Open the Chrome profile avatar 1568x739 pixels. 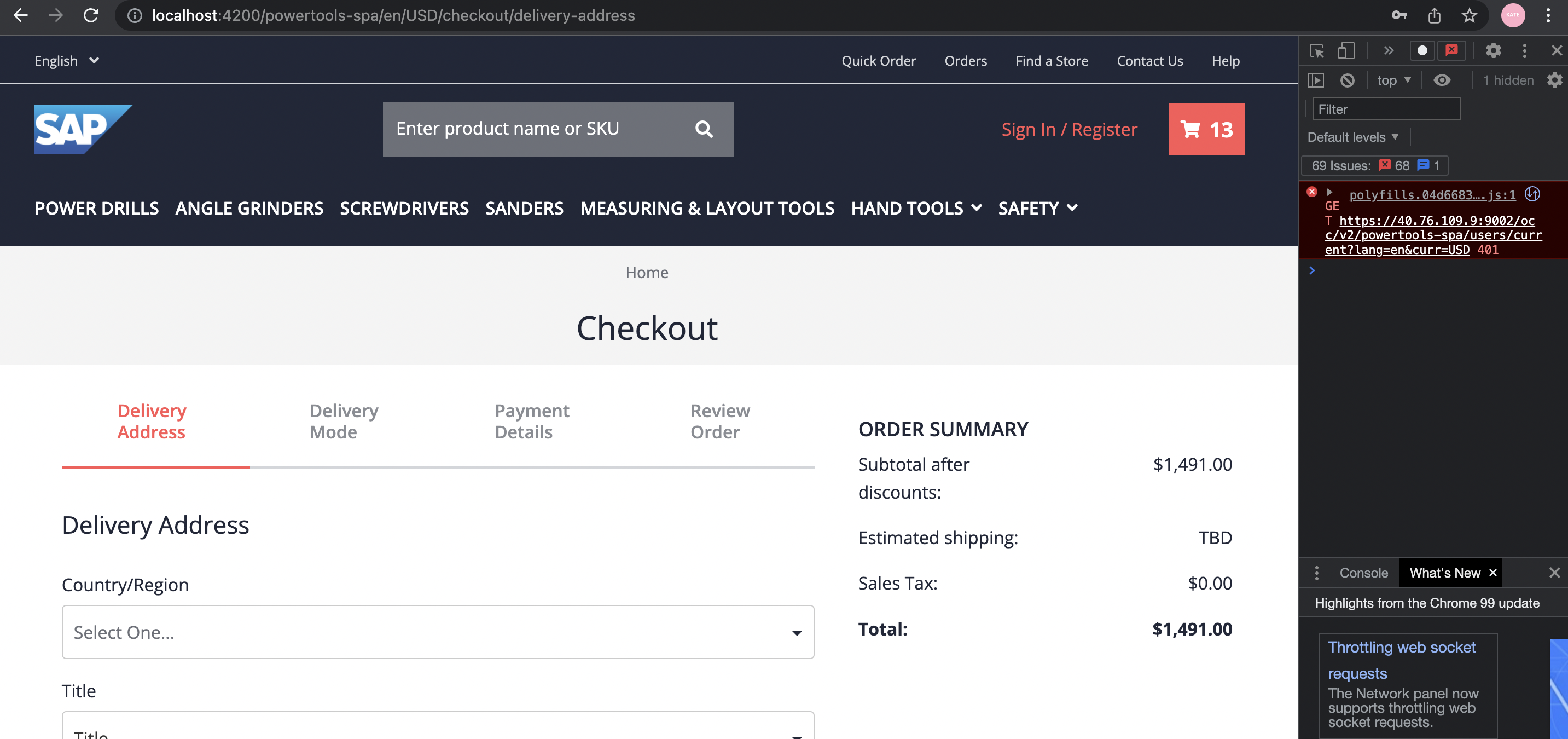[x=1513, y=15]
